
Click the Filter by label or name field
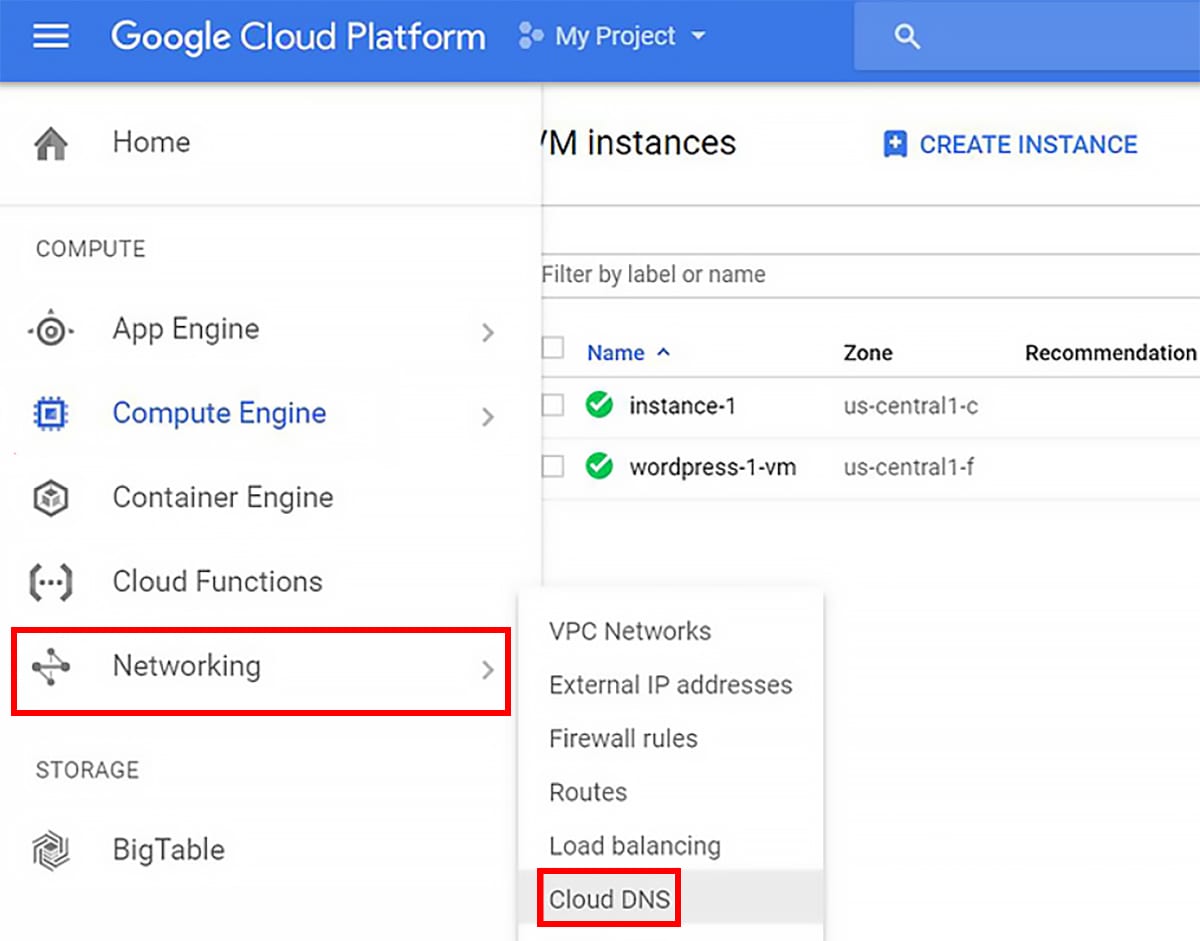870,275
